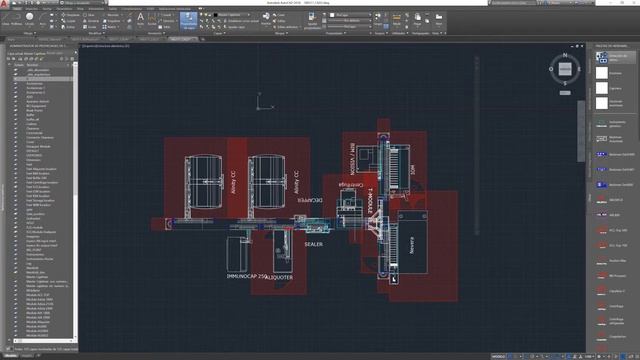Viewport: 640px width, 360px height.
Task: Select the Arco draw tool
Action: 42,19
